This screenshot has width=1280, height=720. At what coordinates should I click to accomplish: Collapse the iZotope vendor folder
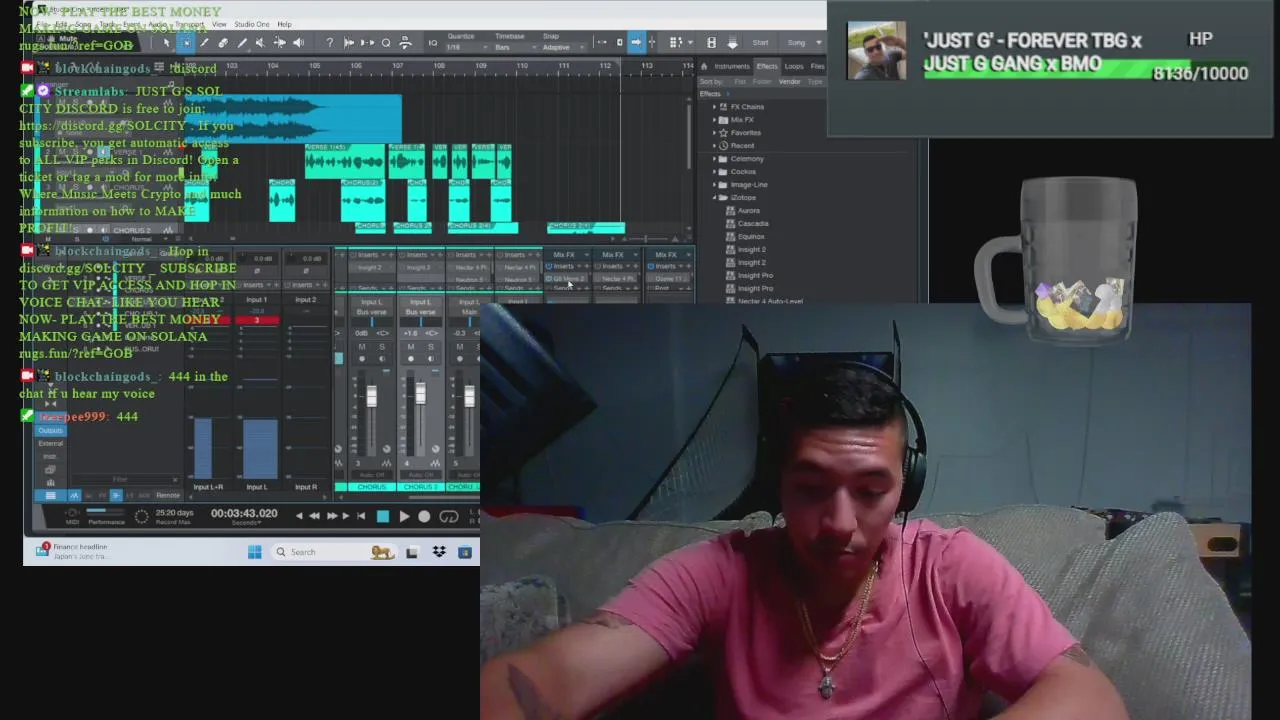tap(714, 198)
